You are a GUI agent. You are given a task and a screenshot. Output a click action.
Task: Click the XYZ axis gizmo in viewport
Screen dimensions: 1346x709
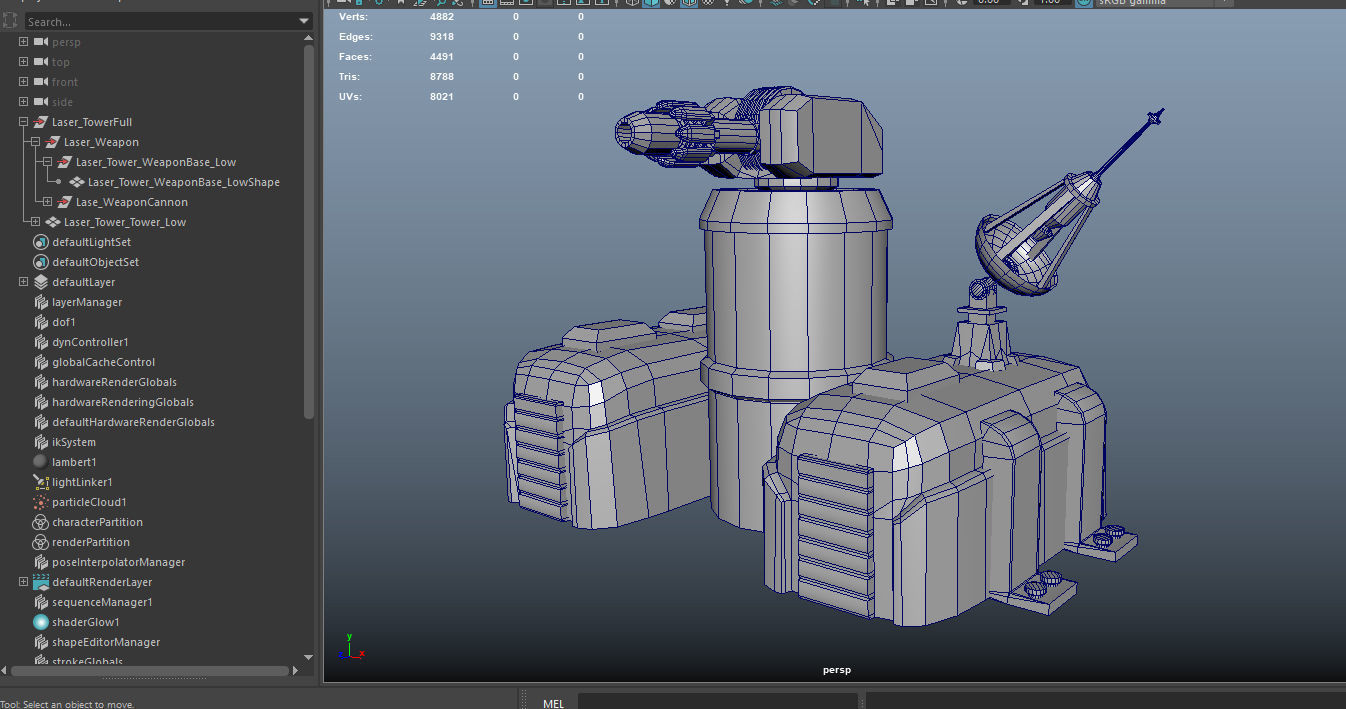click(x=351, y=646)
